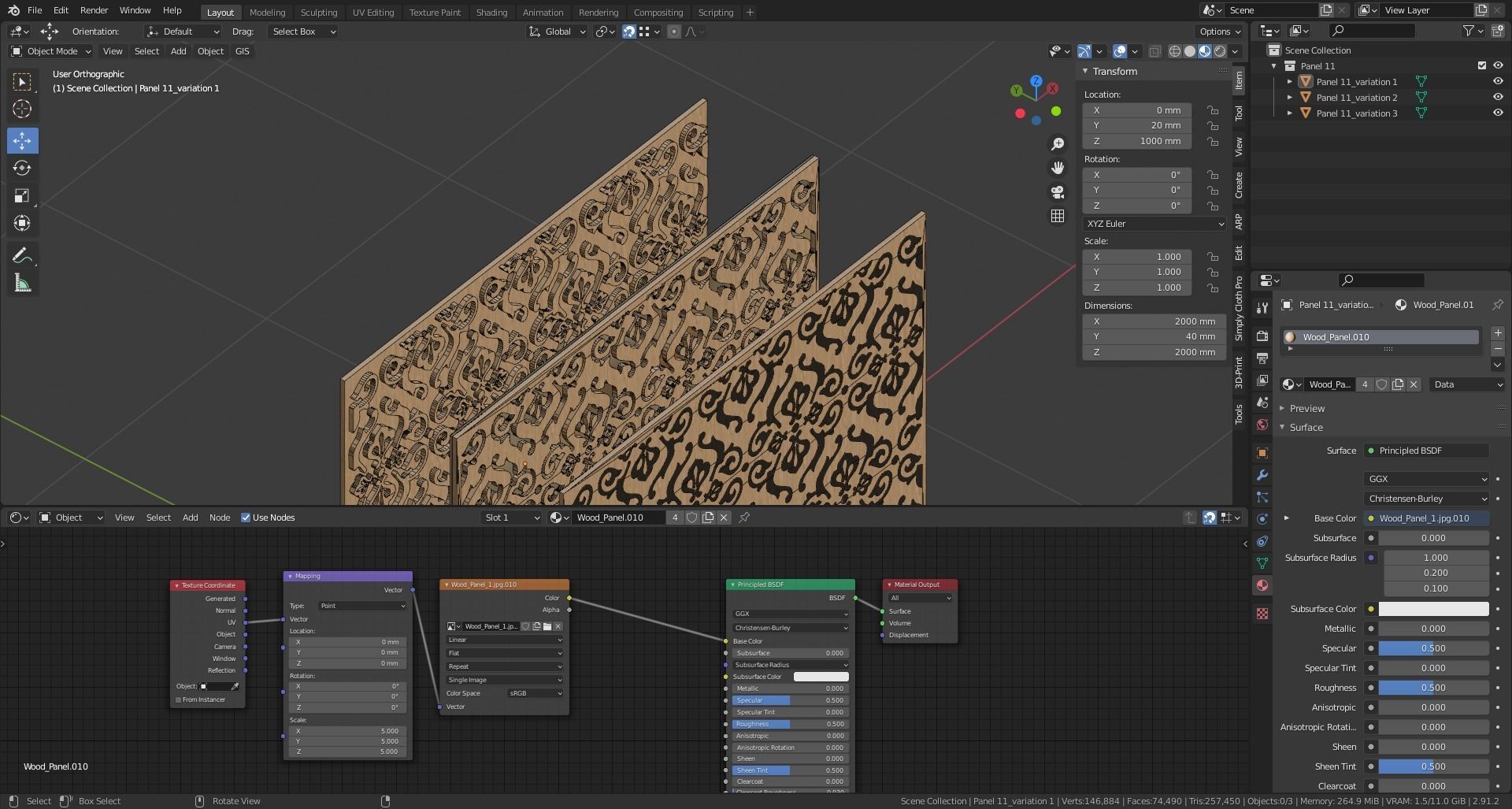The width and height of the screenshot is (1512, 809).
Task: Open Simply Cloth Pro sidebar tab
Action: tap(1239, 308)
